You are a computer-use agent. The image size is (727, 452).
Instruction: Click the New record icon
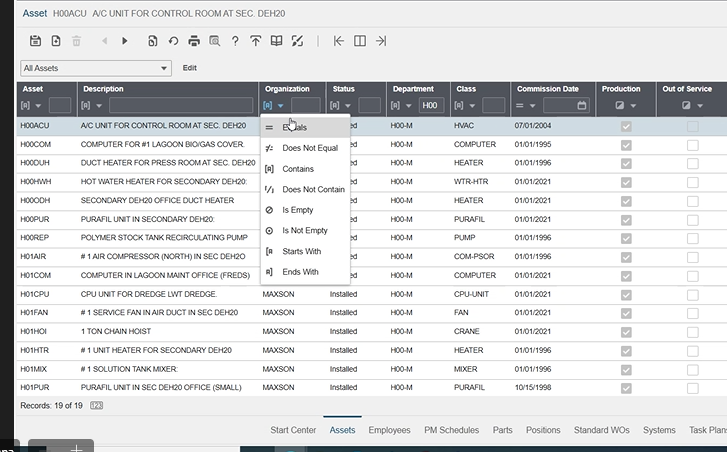pos(55,41)
